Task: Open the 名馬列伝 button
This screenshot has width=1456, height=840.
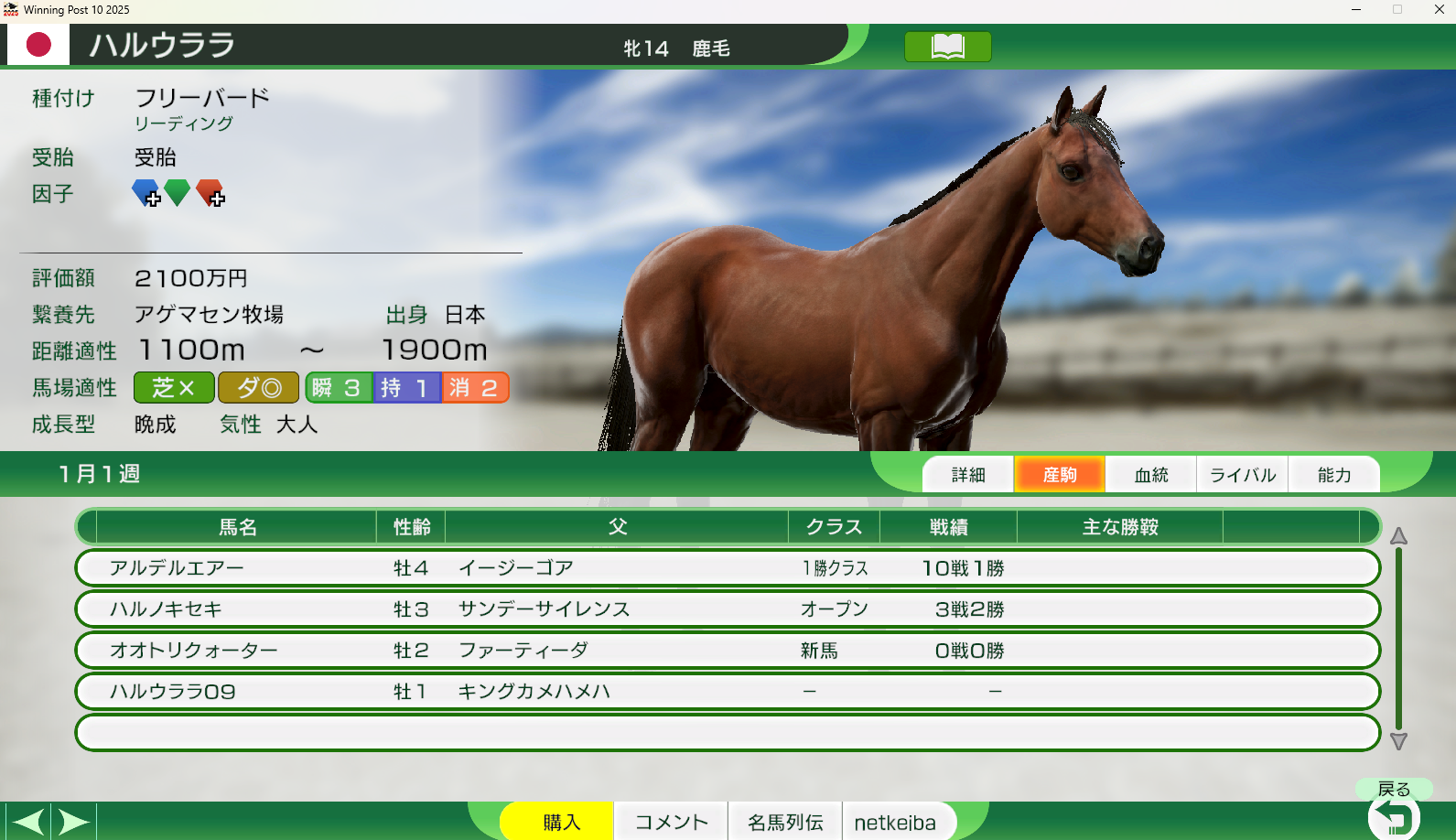Action: click(x=785, y=822)
